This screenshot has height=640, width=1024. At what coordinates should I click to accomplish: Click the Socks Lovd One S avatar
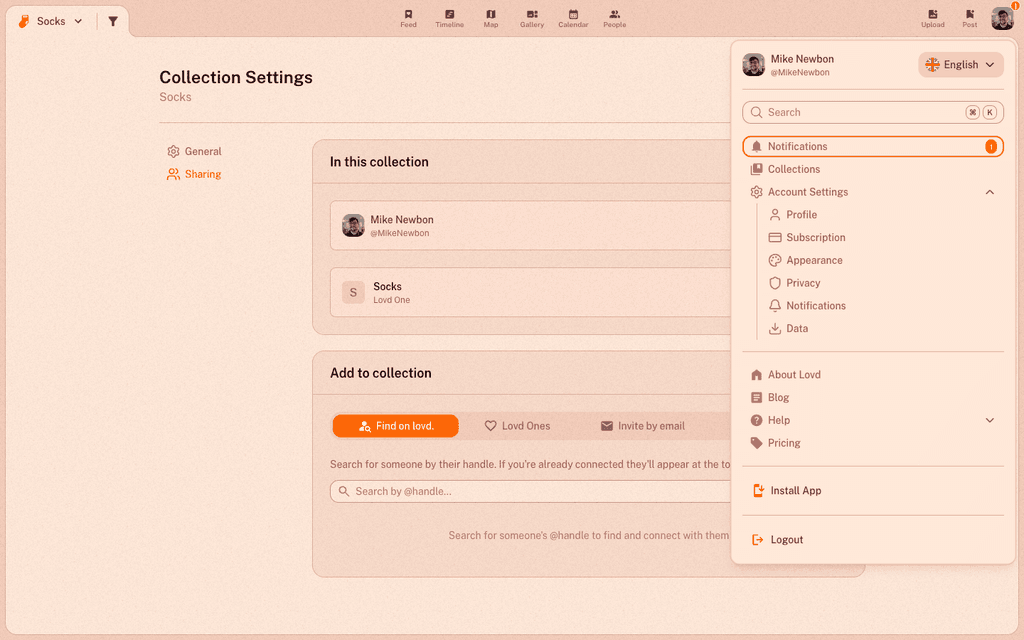coord(353,293)
